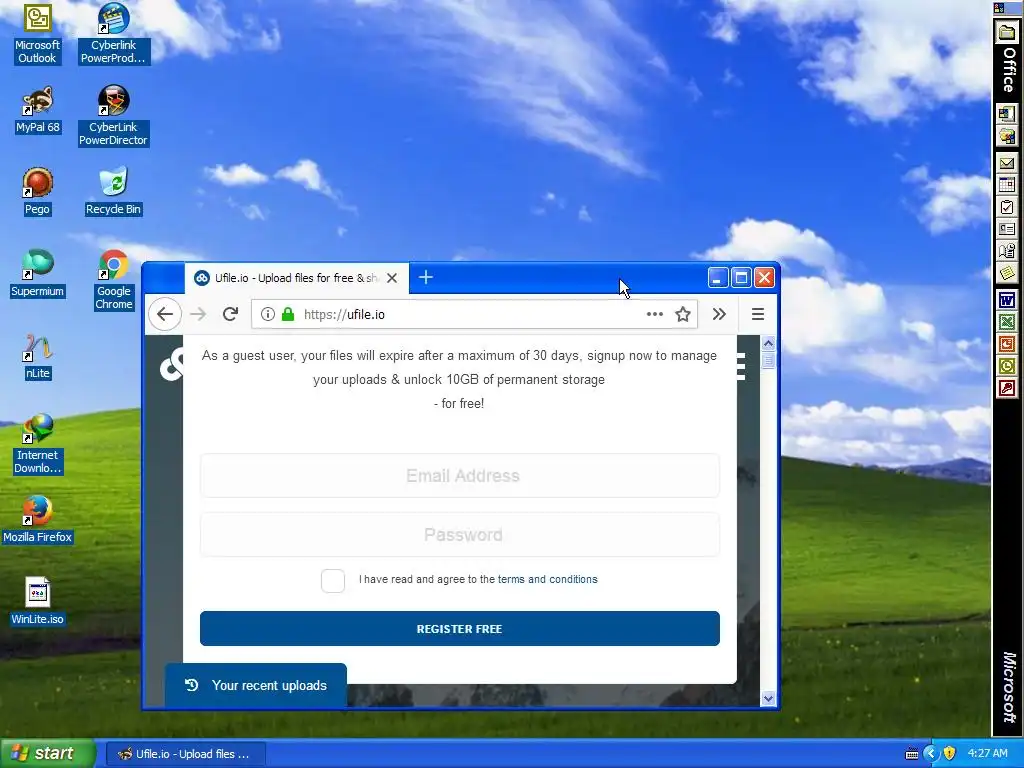Click the yellow security shield tray icon

click(x=949, y=754)
